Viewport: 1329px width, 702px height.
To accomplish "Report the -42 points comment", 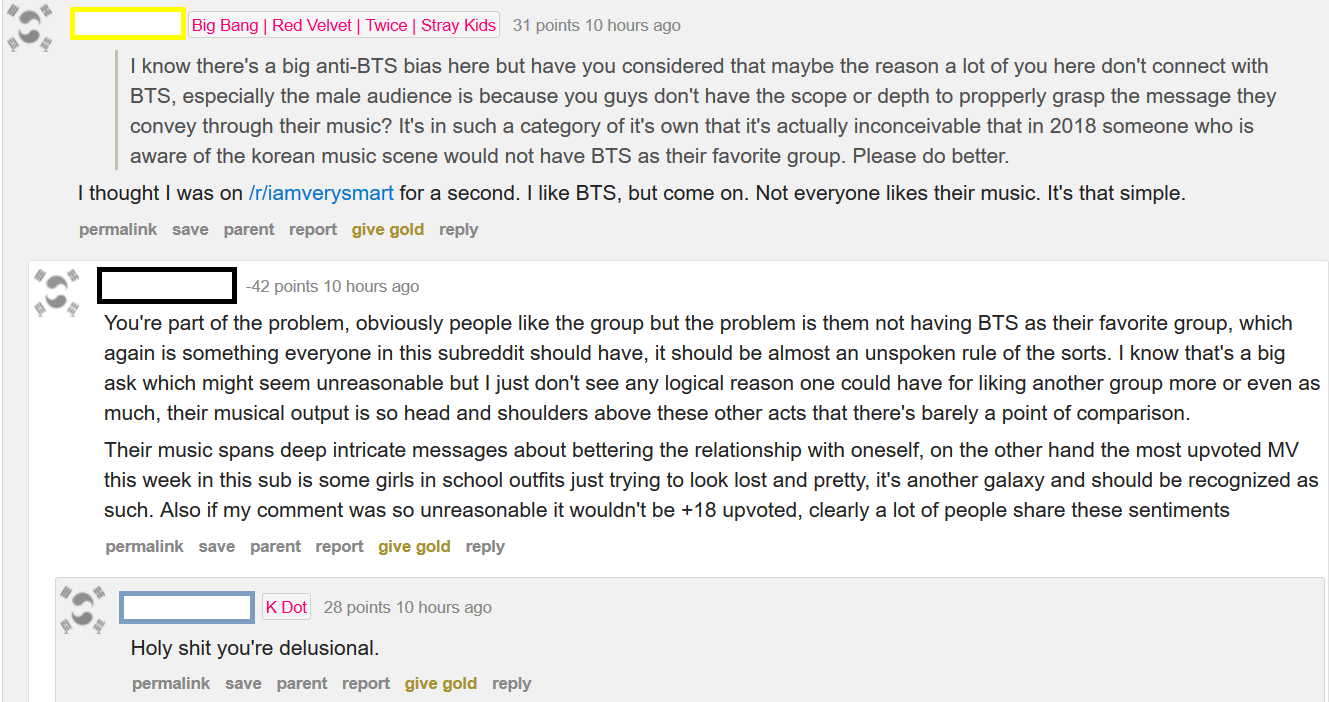I will pyautogui.click(x=339, y=546).
